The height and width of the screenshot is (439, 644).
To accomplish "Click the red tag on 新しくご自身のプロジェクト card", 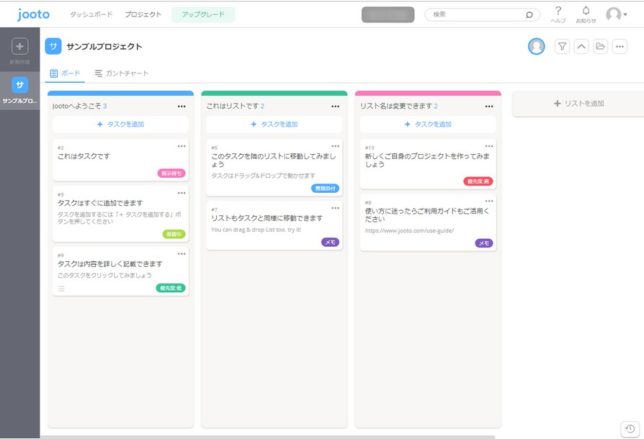I will pos(478,181).
